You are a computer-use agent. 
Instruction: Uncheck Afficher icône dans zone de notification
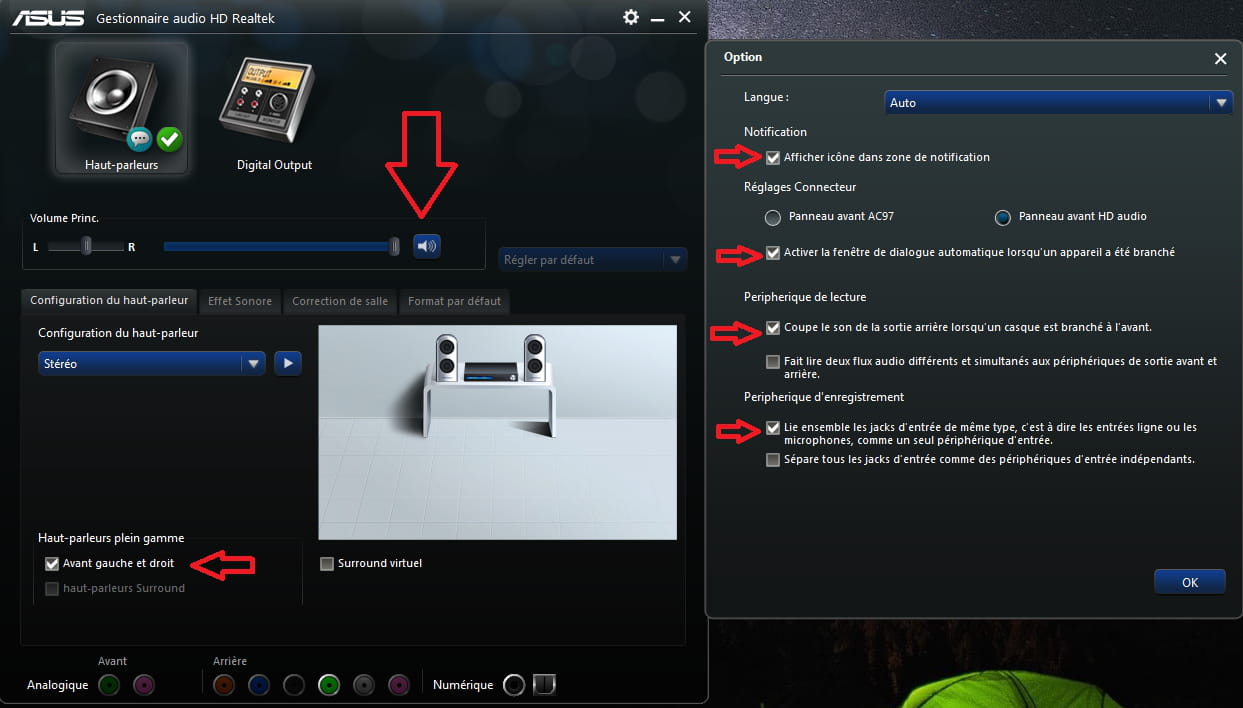(773, 158)
